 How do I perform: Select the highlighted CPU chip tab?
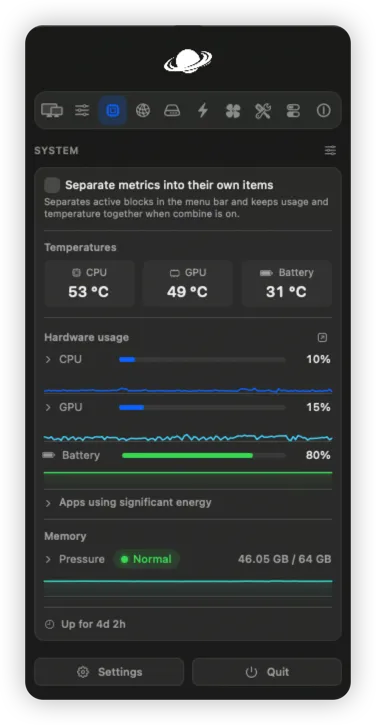coord(112,111)
